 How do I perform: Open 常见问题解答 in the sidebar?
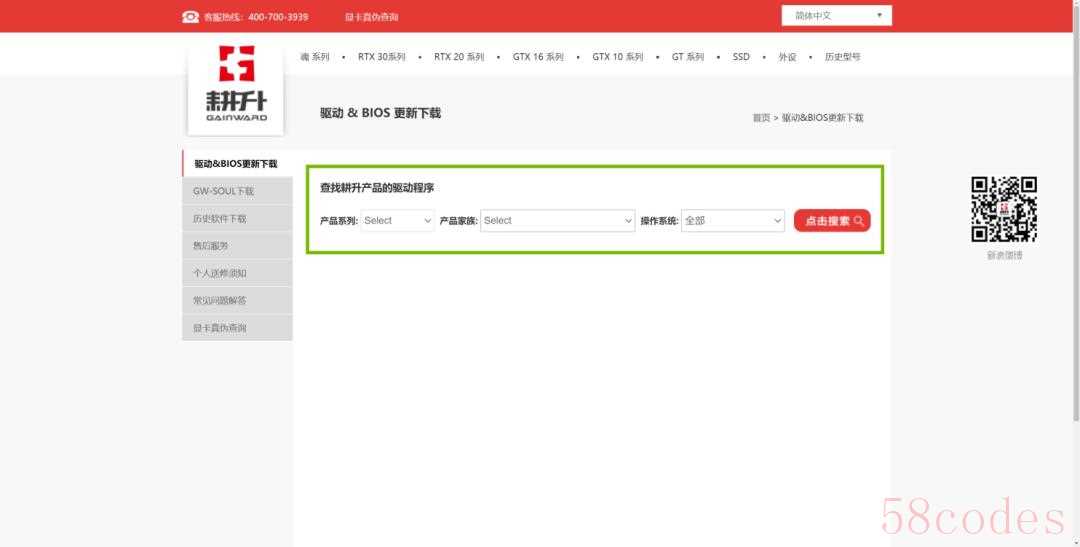[219, 300]
